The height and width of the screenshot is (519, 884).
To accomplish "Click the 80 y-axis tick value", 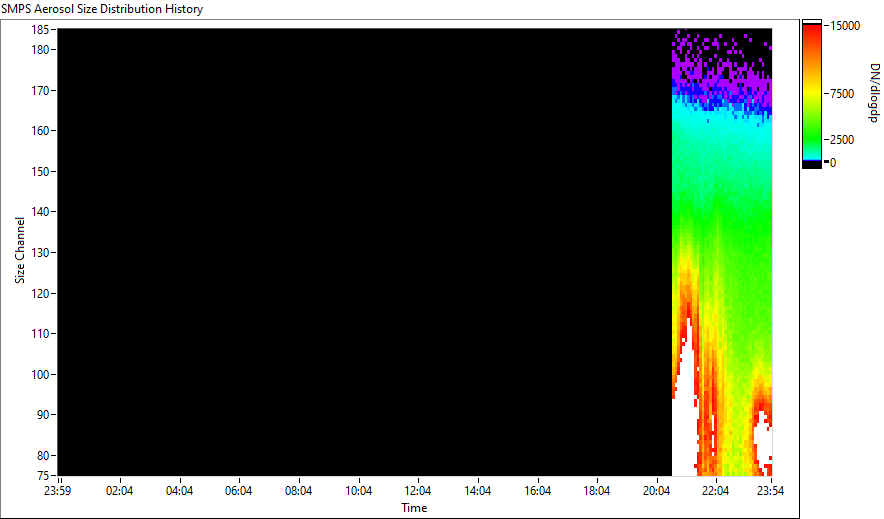I will (x=42, y=455).
